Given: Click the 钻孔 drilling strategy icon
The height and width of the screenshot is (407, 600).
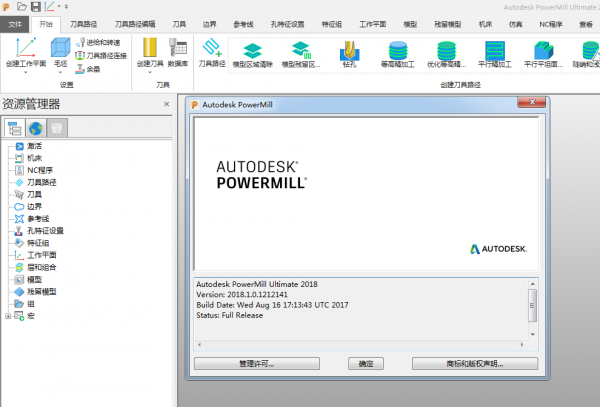Looking at the screenshot, I should [349, 50].
